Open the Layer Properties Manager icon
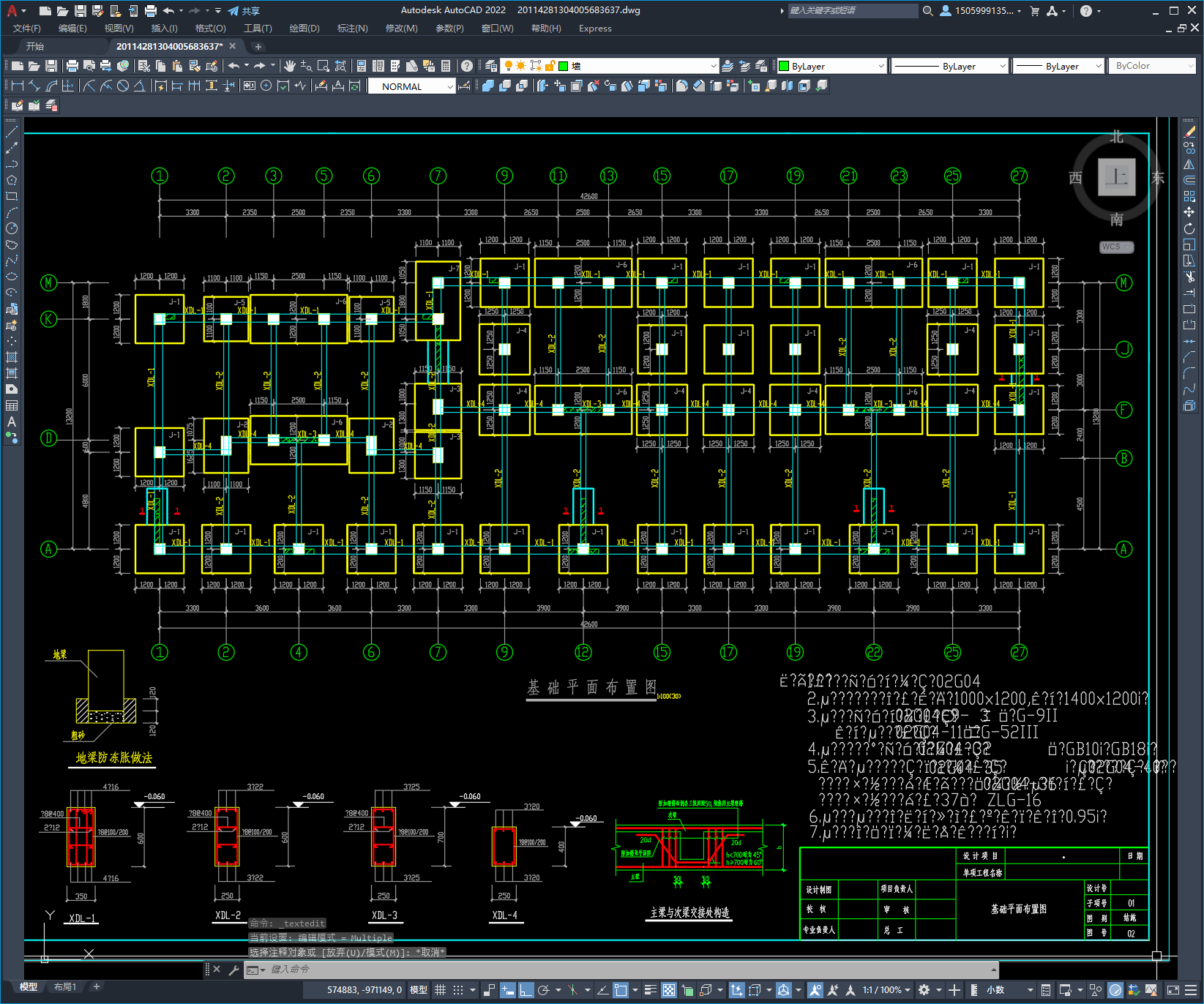The width and height of the screenshot is (1204, 1004). pos(490,66)
